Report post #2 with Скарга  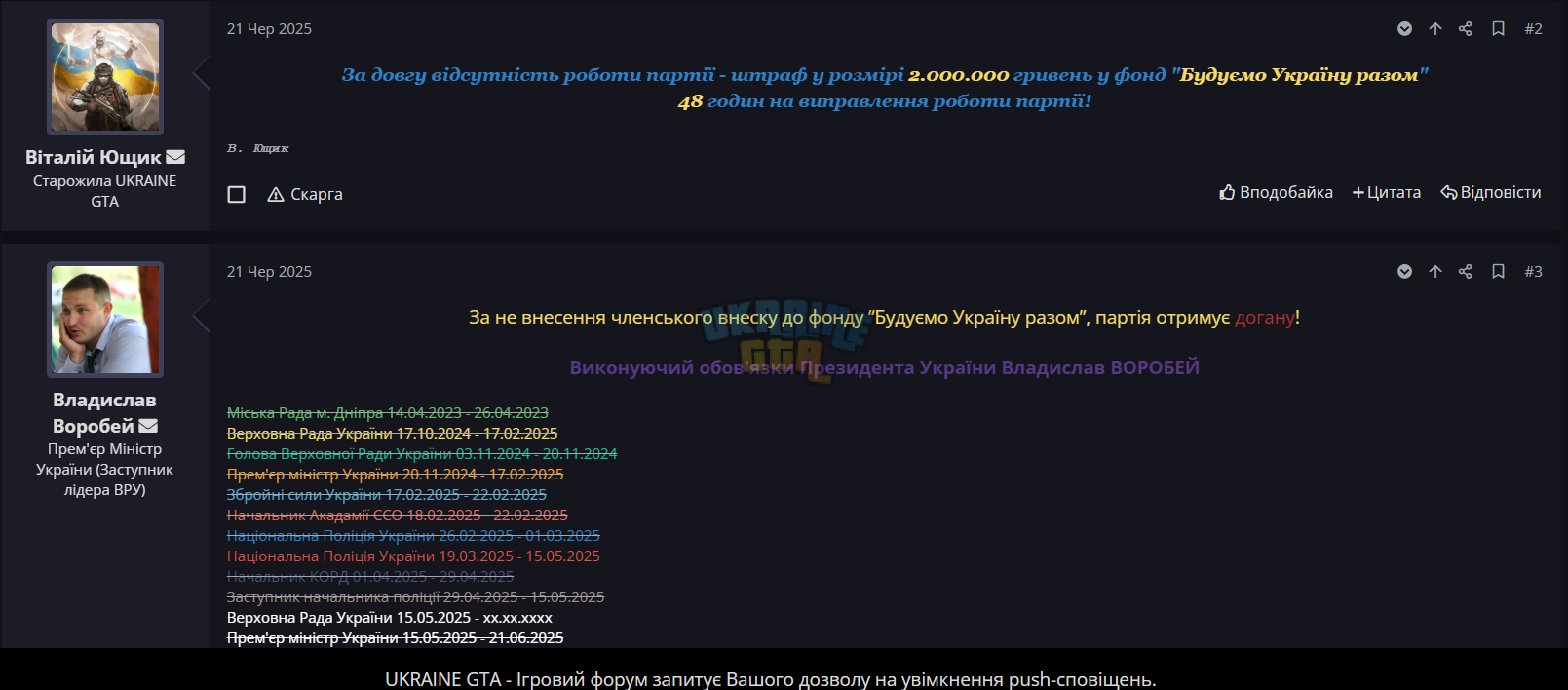pos(305,194)
